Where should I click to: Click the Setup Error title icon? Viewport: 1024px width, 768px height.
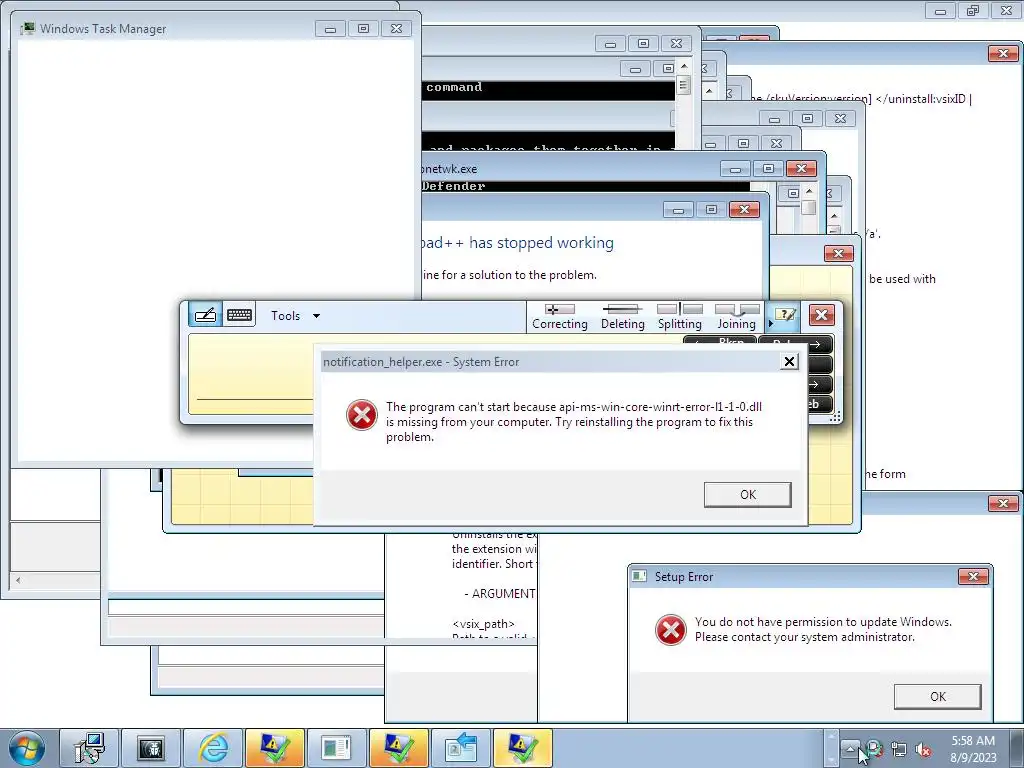[x=640, y=576]
